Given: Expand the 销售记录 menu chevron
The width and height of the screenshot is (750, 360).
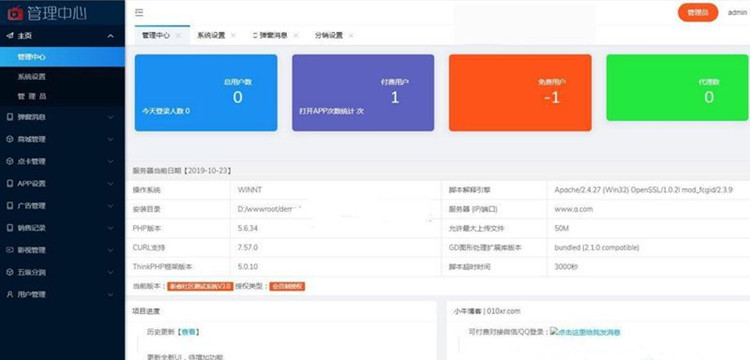Looking at the screenshot, I should pos(110,228).
